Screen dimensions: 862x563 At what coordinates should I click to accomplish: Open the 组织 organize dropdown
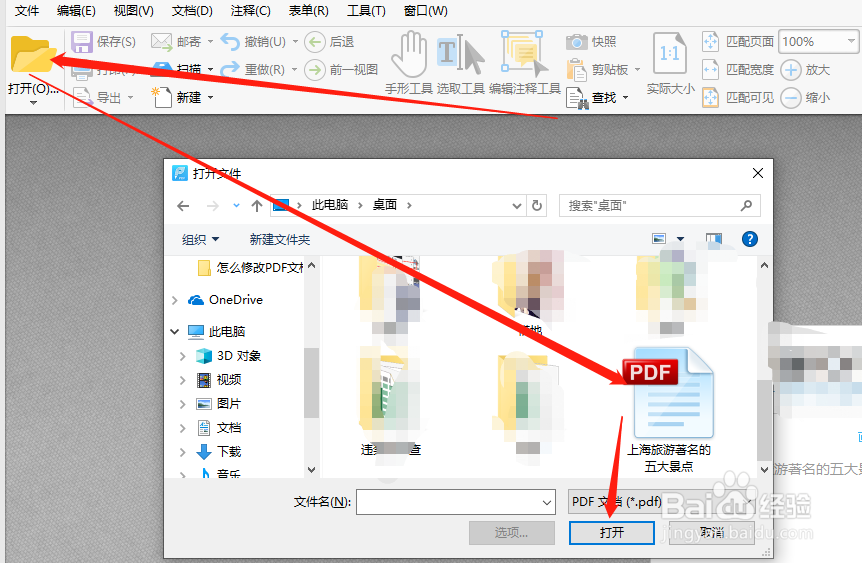click(x=200, y=240)
